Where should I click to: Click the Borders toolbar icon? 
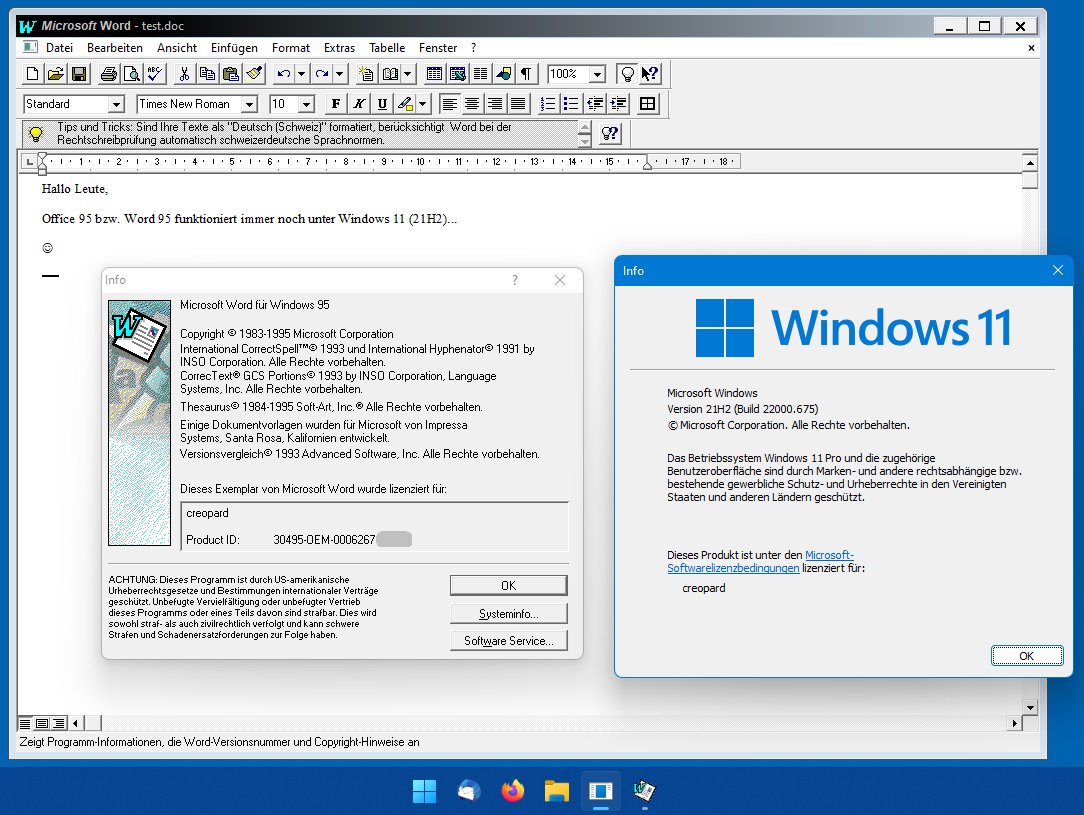click(x=648, y=104)
